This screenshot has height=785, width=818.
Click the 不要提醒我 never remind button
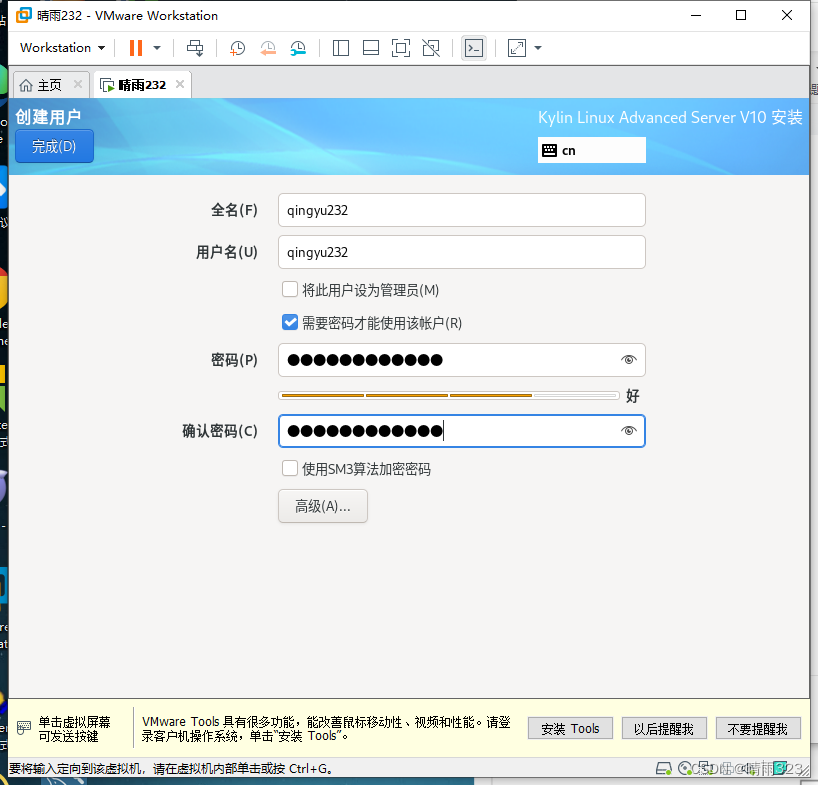pos(758,729)
